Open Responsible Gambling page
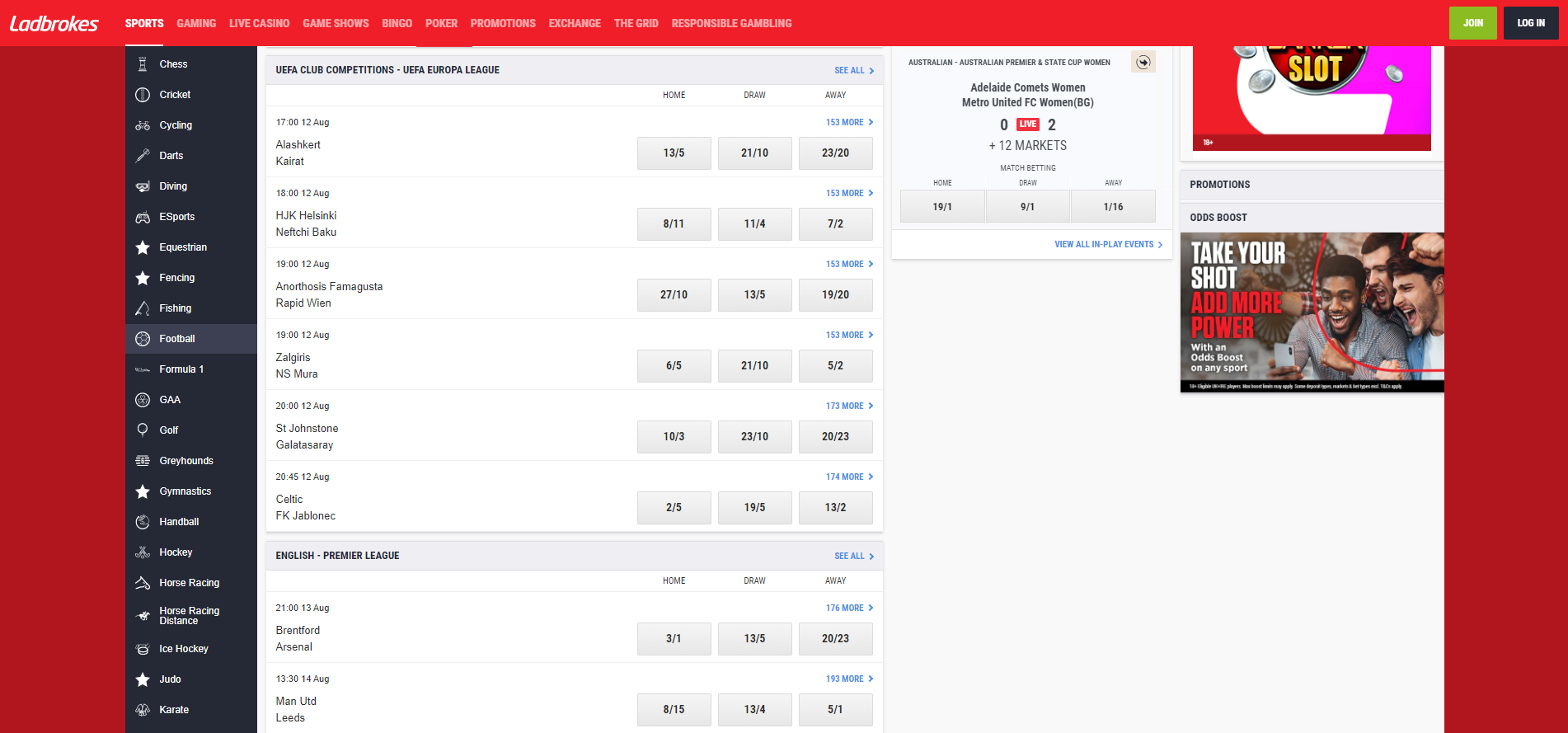This screenshot has width=1568, height=733. 731,23
